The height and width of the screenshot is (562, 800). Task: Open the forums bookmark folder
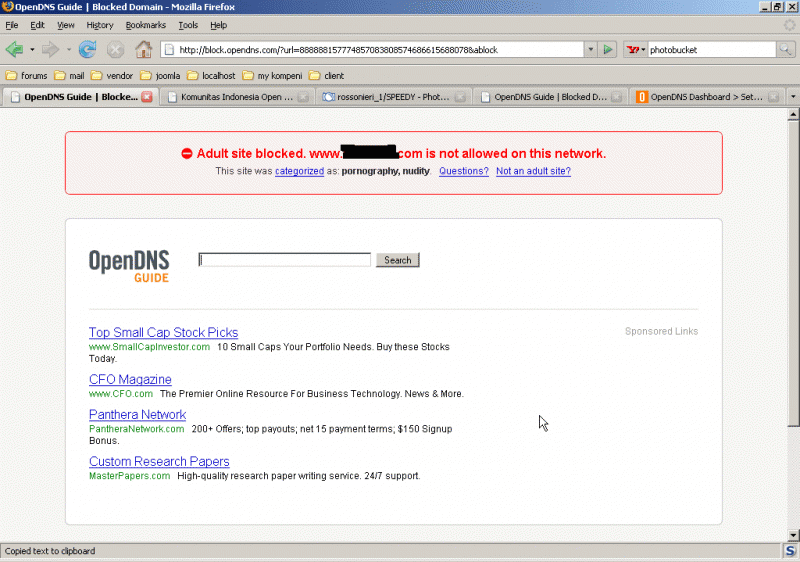point(27,75)
